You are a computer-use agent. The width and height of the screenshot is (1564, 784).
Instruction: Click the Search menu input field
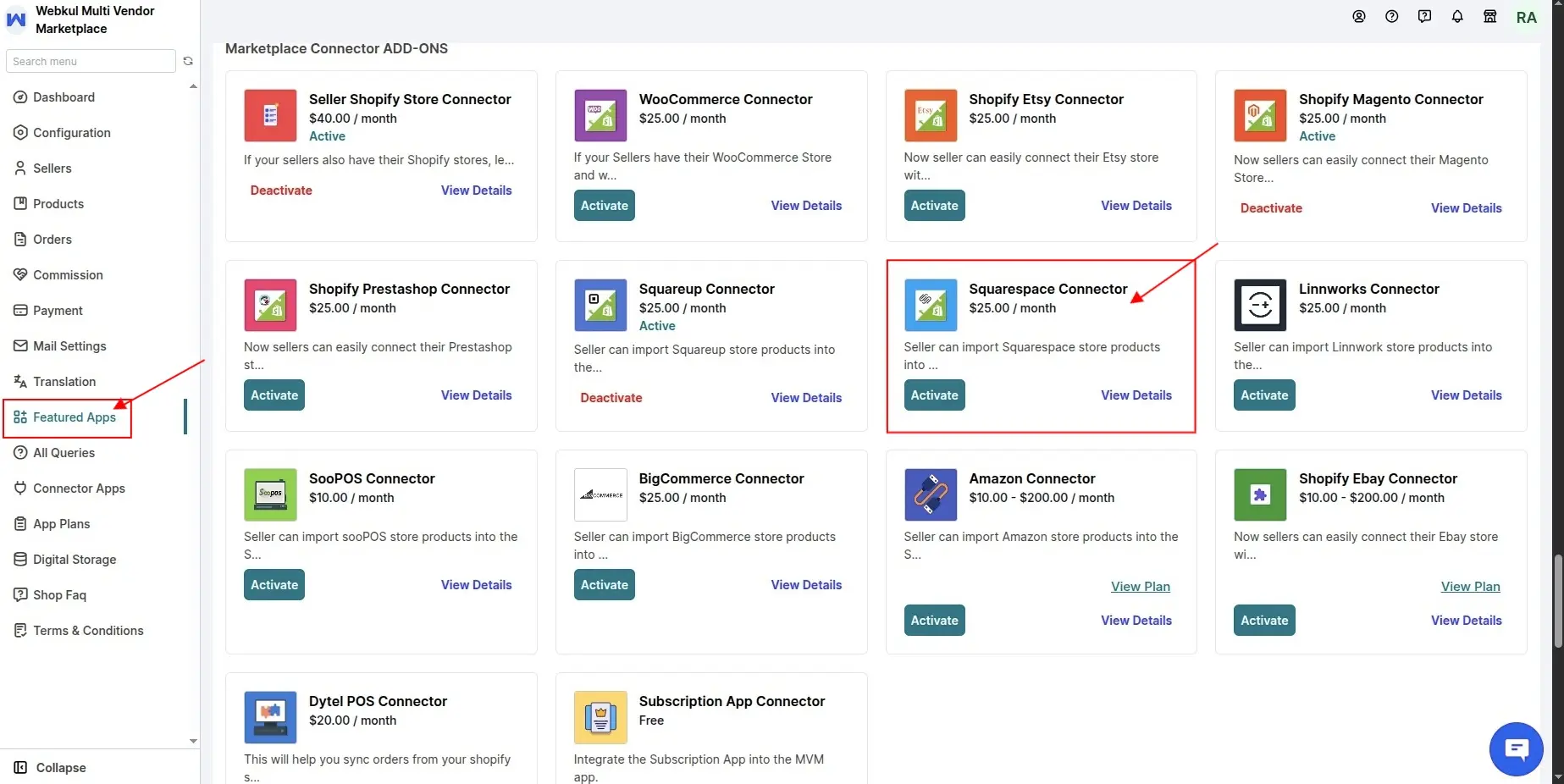(x=91, y=61)
